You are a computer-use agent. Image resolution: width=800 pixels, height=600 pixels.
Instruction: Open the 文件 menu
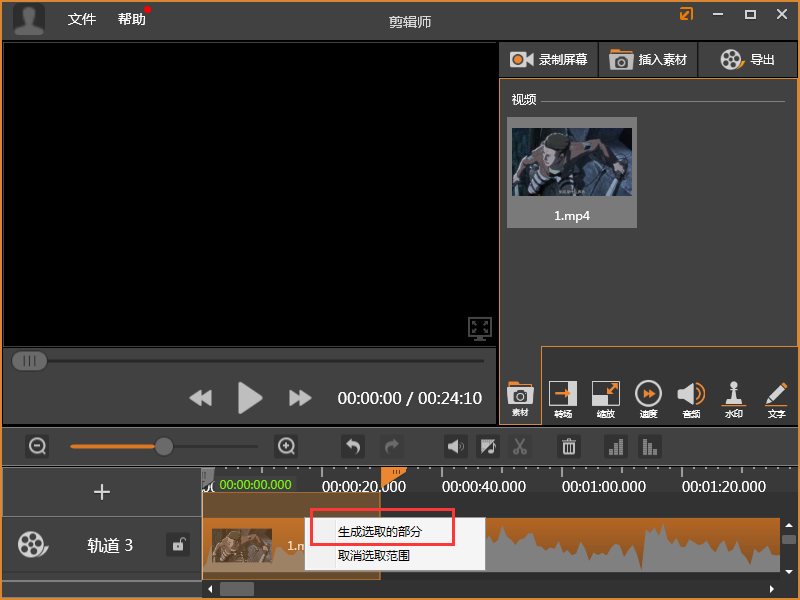pyautogui.click(x=81, y=20)
